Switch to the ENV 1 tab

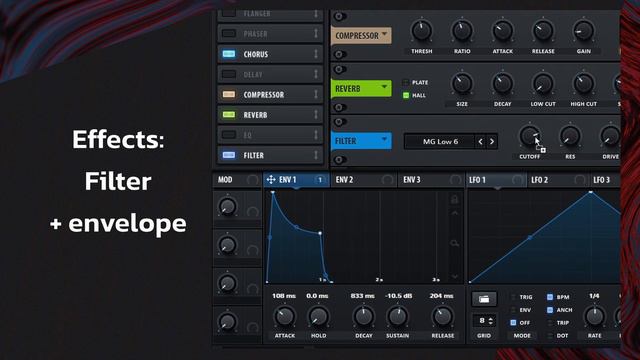pos(296,180)
